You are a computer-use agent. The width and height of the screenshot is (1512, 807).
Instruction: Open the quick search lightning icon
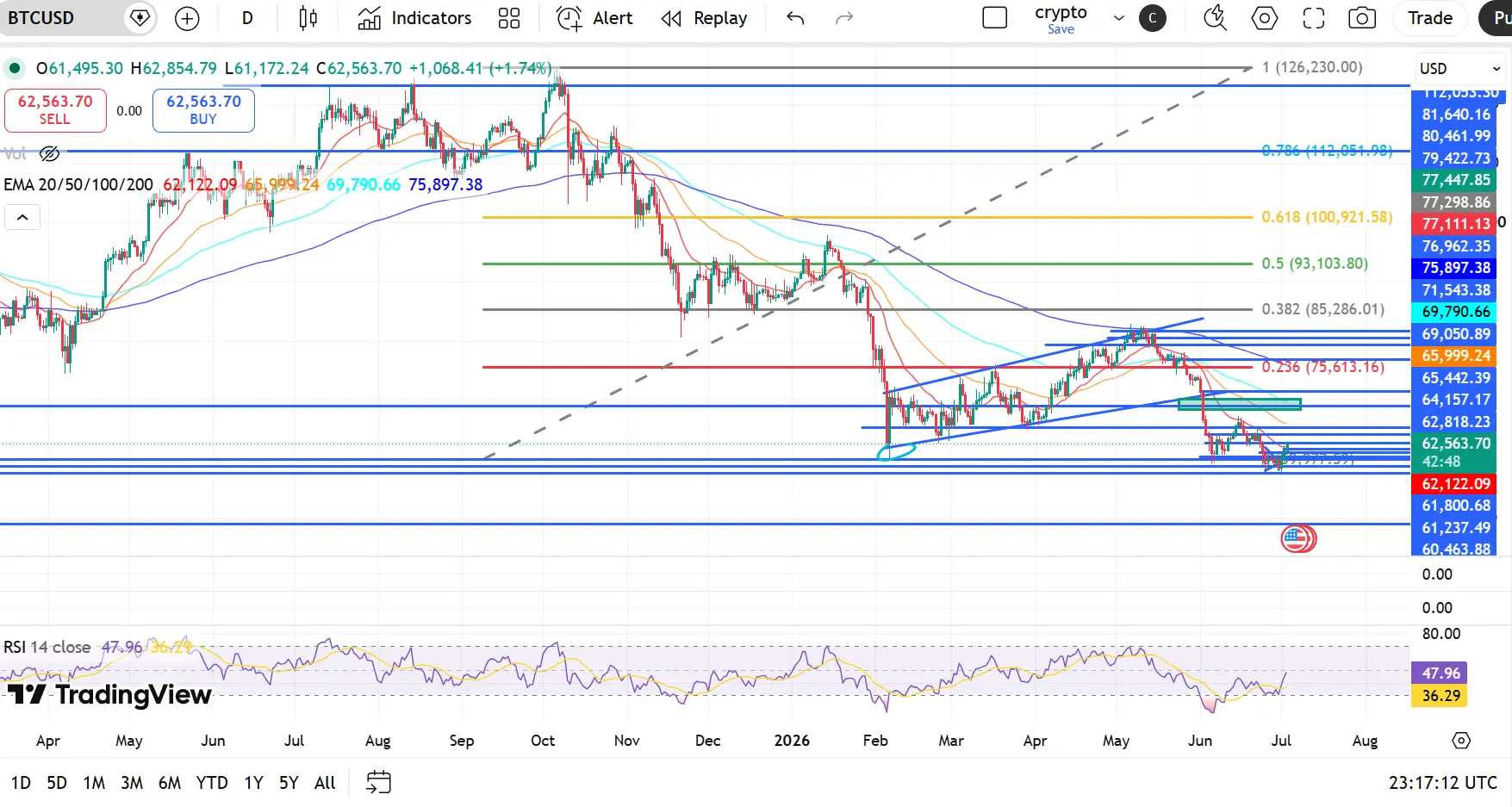tap(1215, 18)
